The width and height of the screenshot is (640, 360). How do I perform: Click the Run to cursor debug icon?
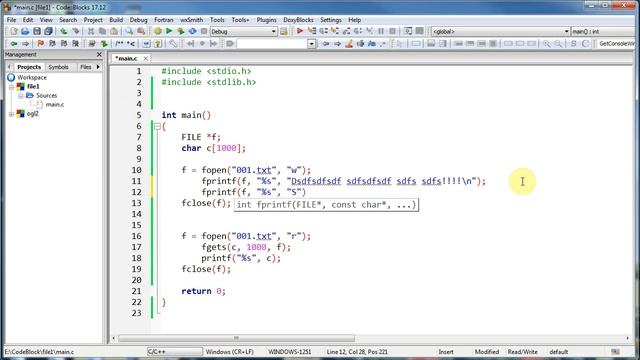(x=312, y=31)
